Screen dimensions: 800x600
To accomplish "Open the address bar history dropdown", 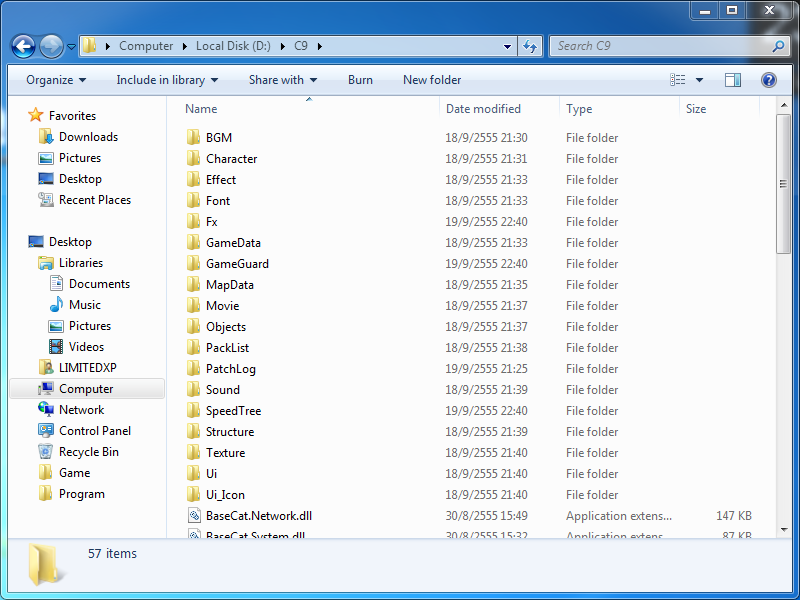I will pyautogui.click(x=507, y=46).
